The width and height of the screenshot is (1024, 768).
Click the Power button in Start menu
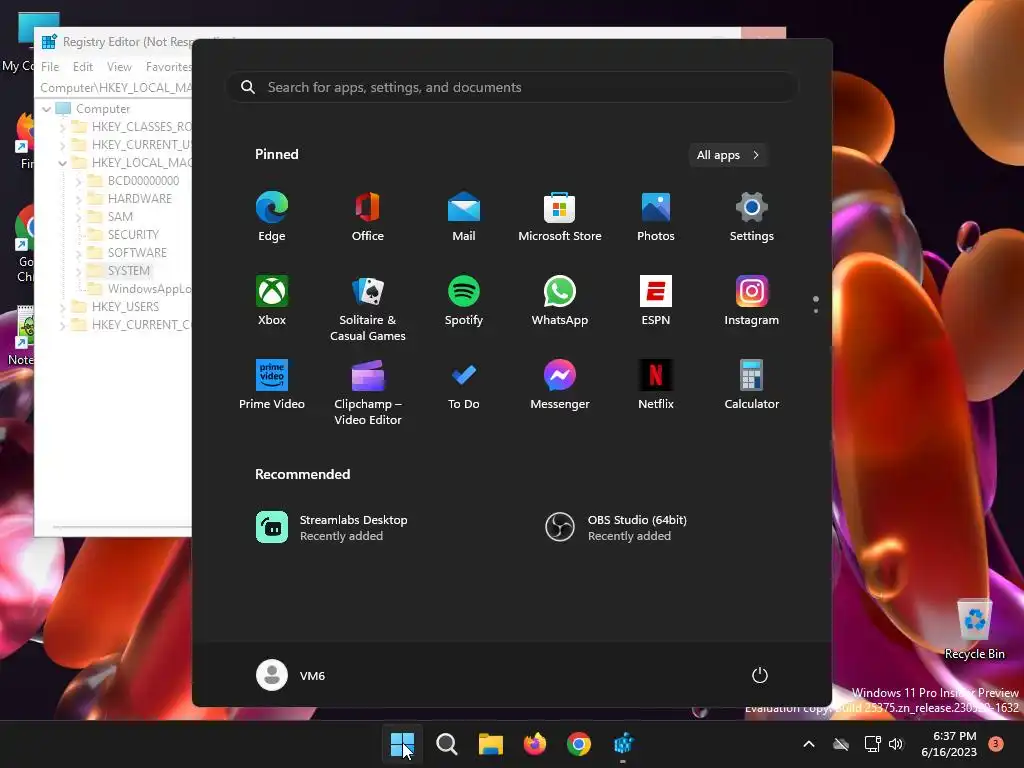click(760, 675)
